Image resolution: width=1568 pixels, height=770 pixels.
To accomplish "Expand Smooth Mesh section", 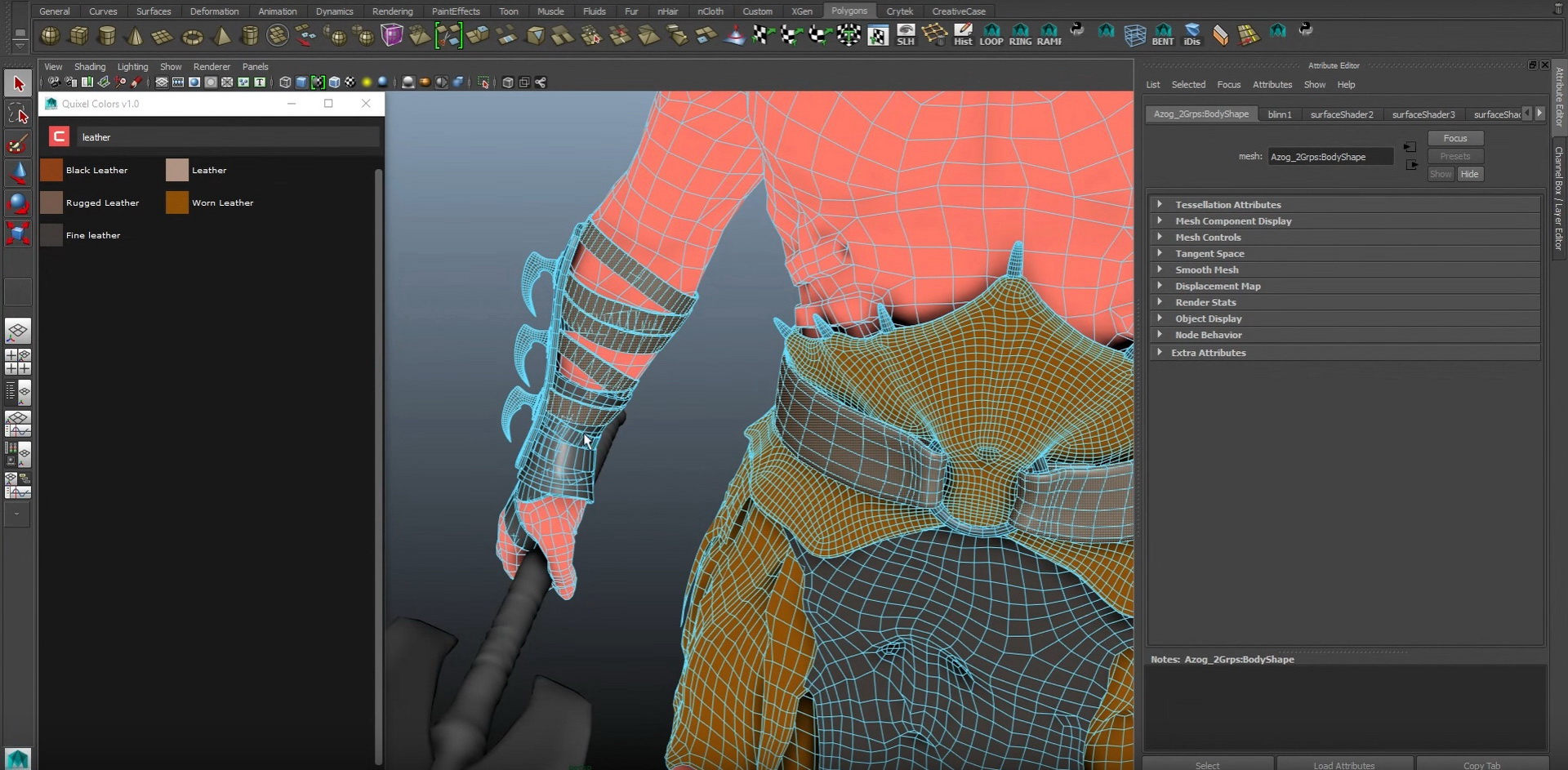I will coord(1344,269).
